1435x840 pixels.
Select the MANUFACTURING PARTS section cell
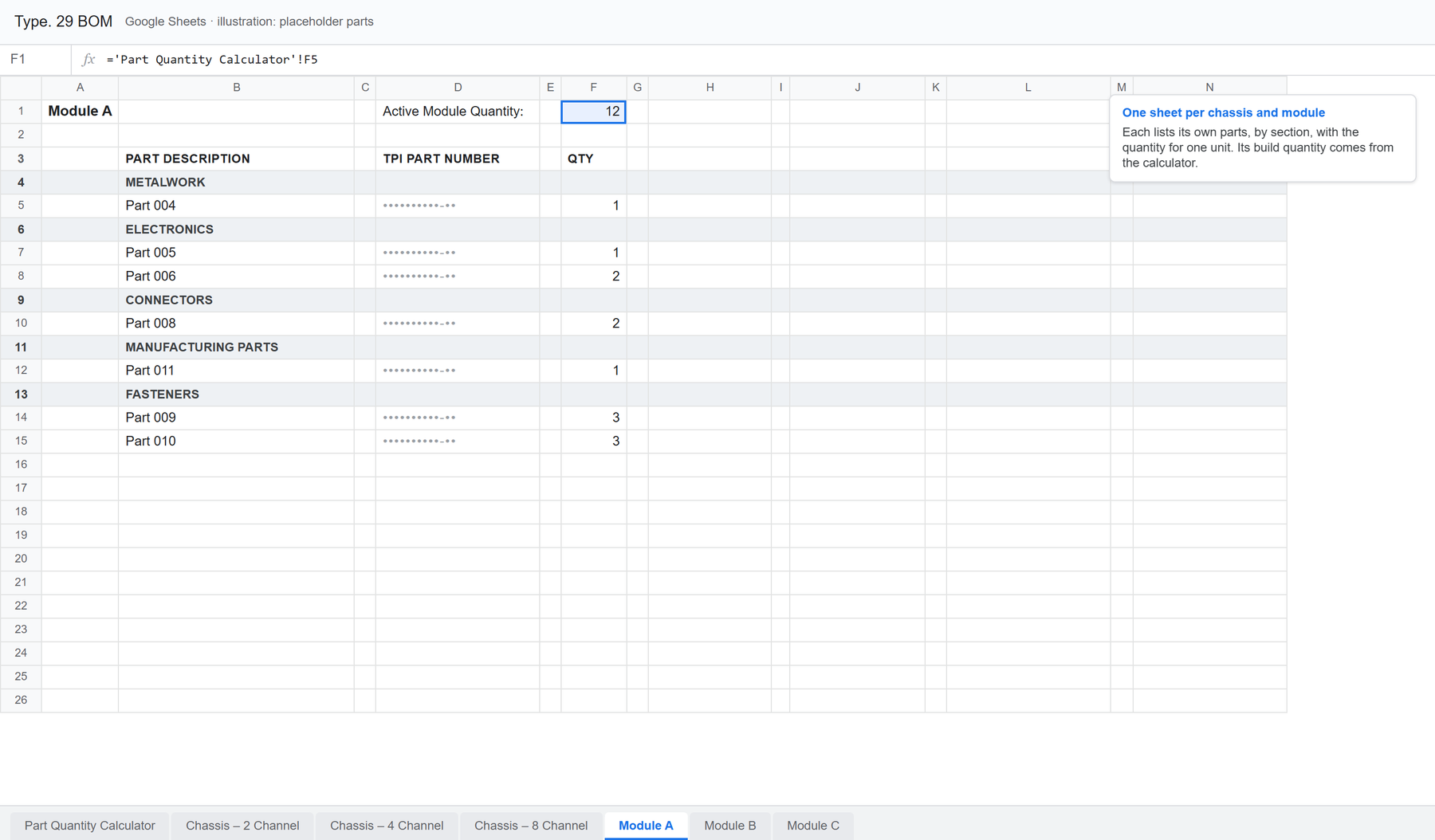(236, 347)
